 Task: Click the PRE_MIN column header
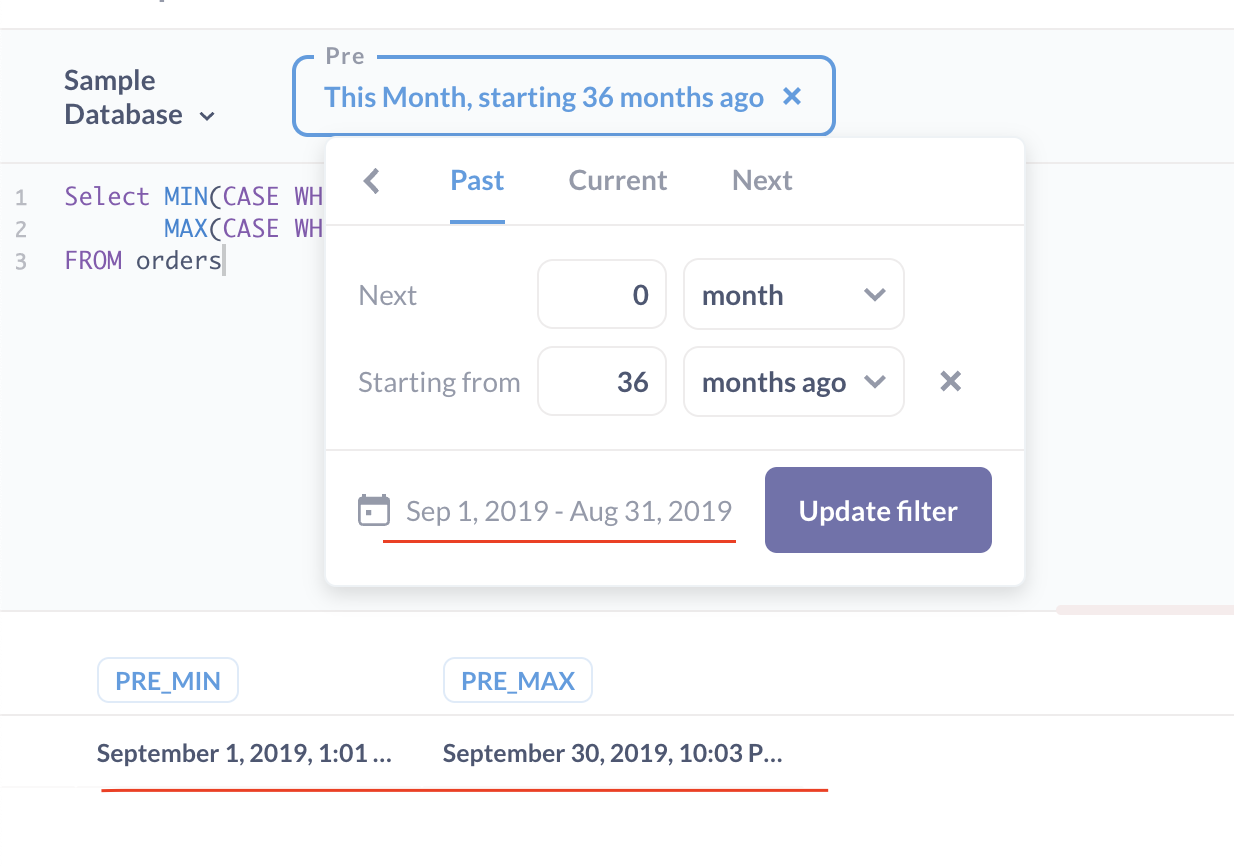coord(167,680)
